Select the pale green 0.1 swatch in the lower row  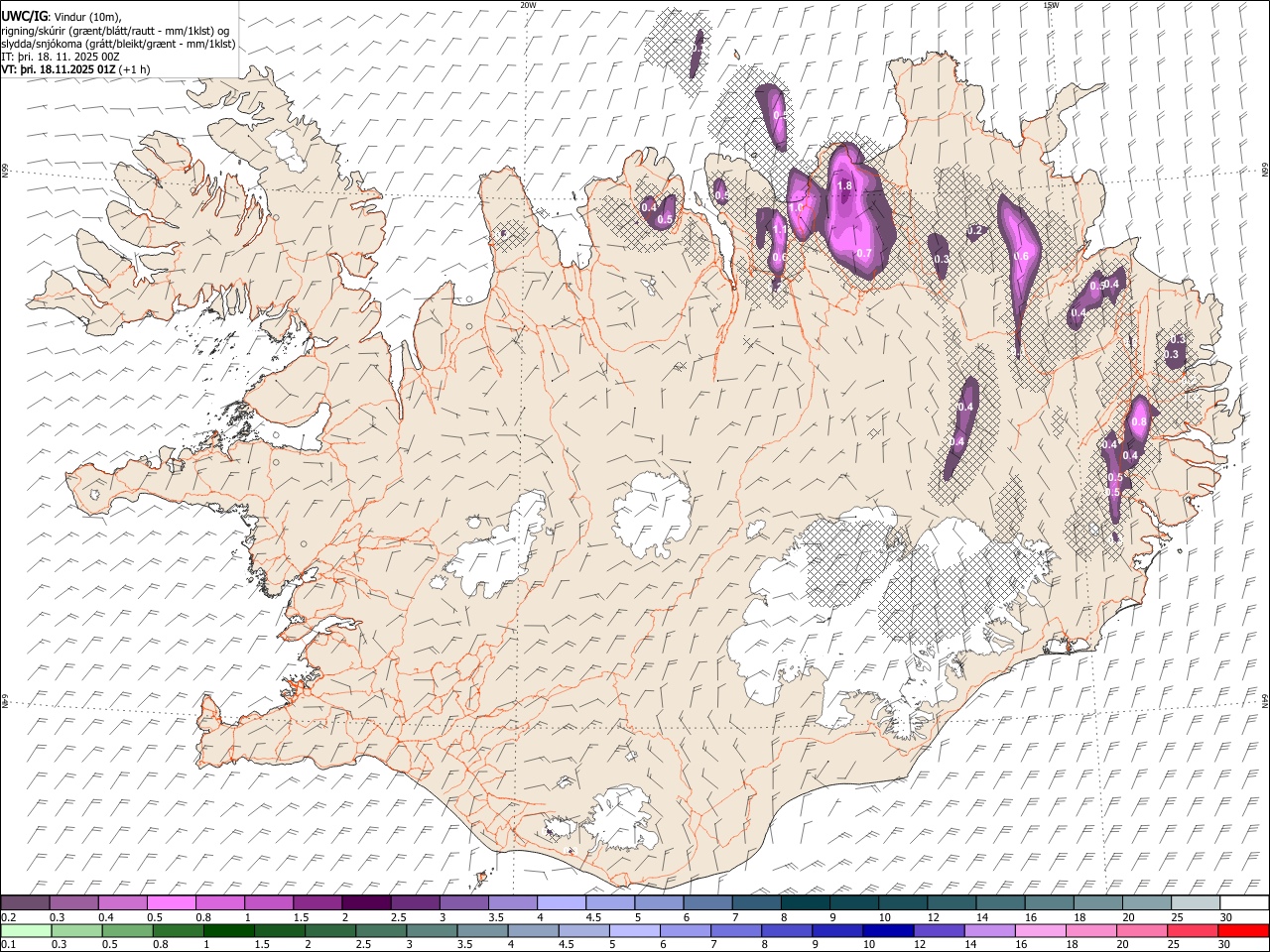26,930
